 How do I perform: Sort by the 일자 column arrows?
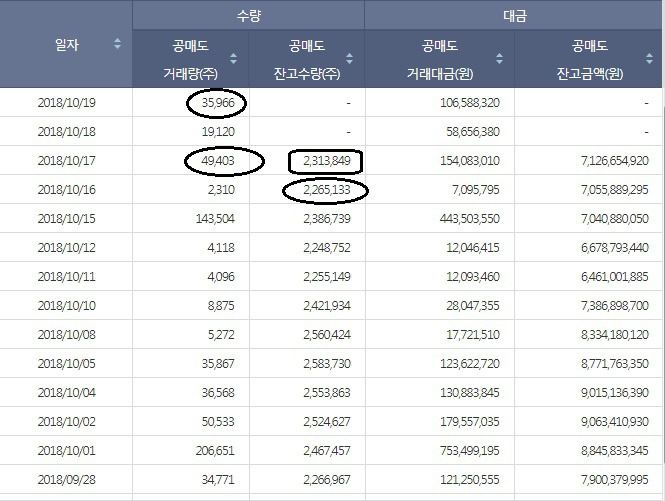[117, 44]
